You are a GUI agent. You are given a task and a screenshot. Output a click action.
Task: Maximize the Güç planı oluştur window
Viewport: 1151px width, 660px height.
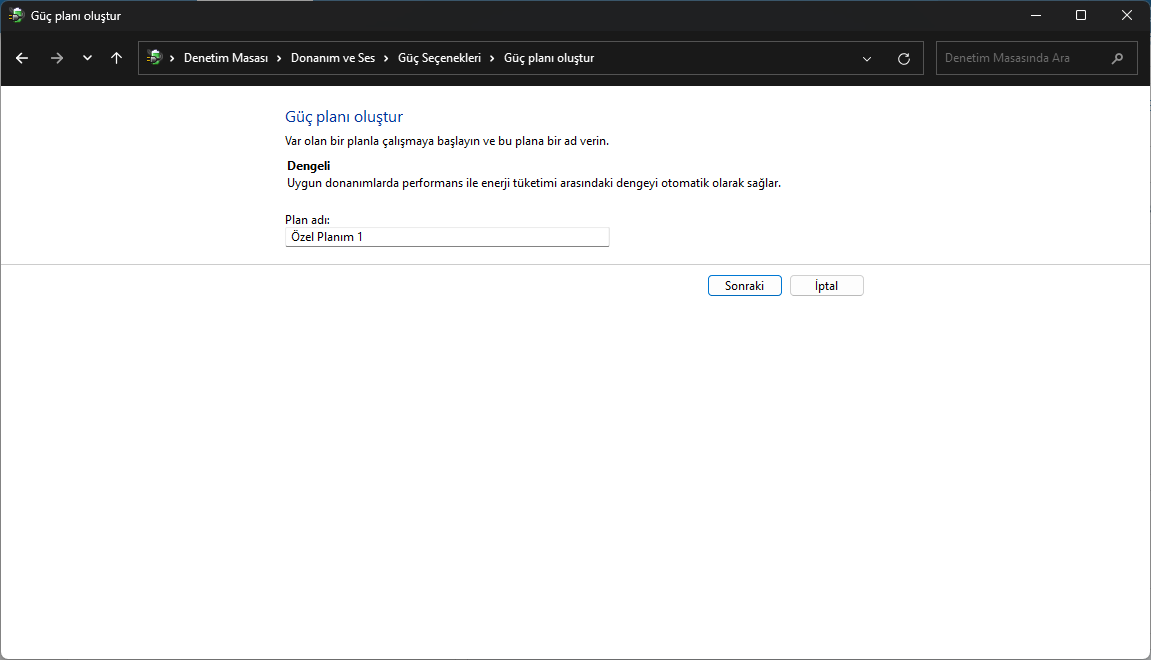click(x=1081, y=15)
